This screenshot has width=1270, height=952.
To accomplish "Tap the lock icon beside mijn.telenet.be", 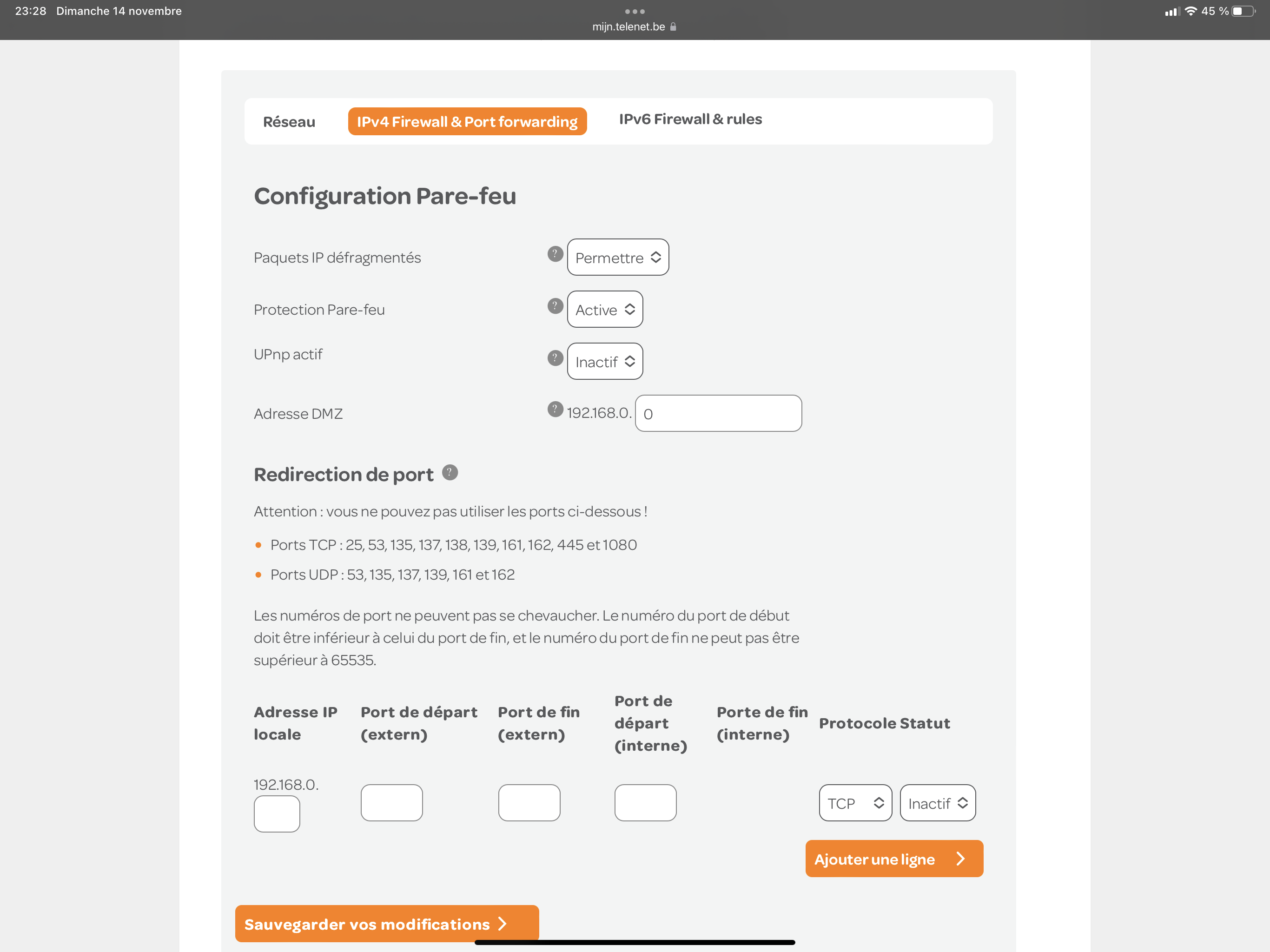I will point(674,27).
